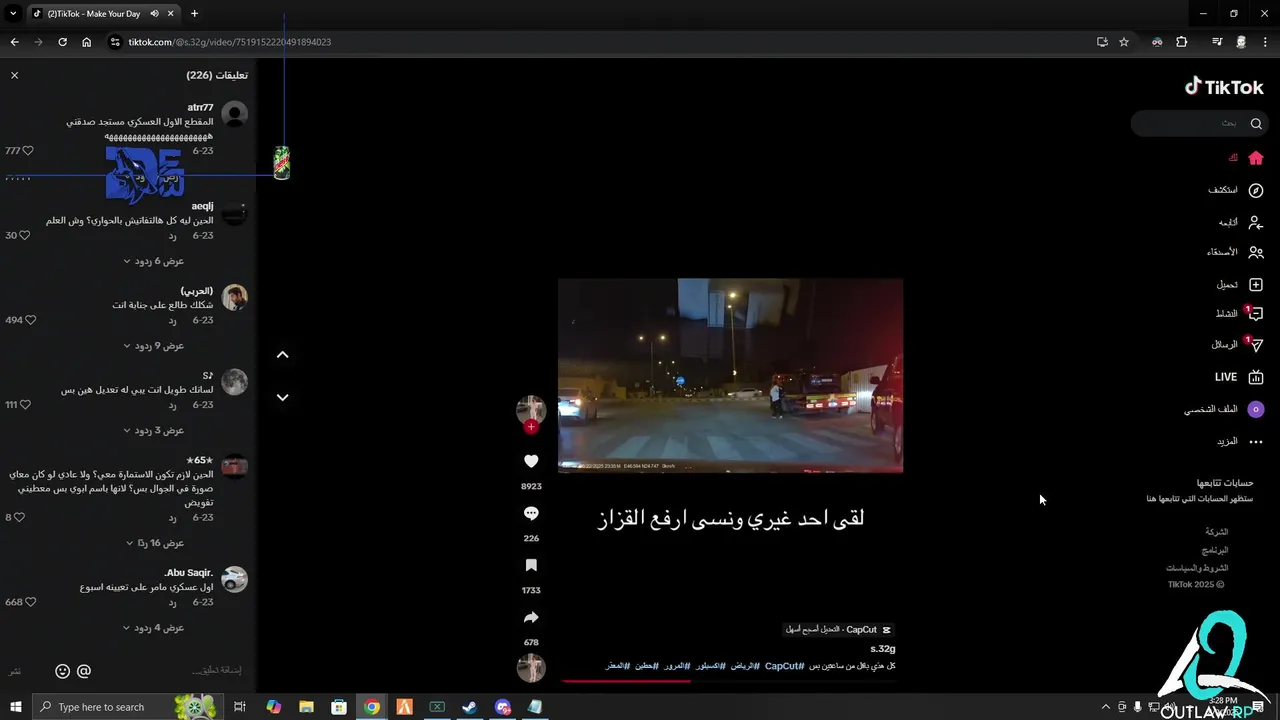The height and width of the screenshot is (720, 1280).
Task: Open the tab search dropdown
Action: pyautogui.click(x=13, y=14)
